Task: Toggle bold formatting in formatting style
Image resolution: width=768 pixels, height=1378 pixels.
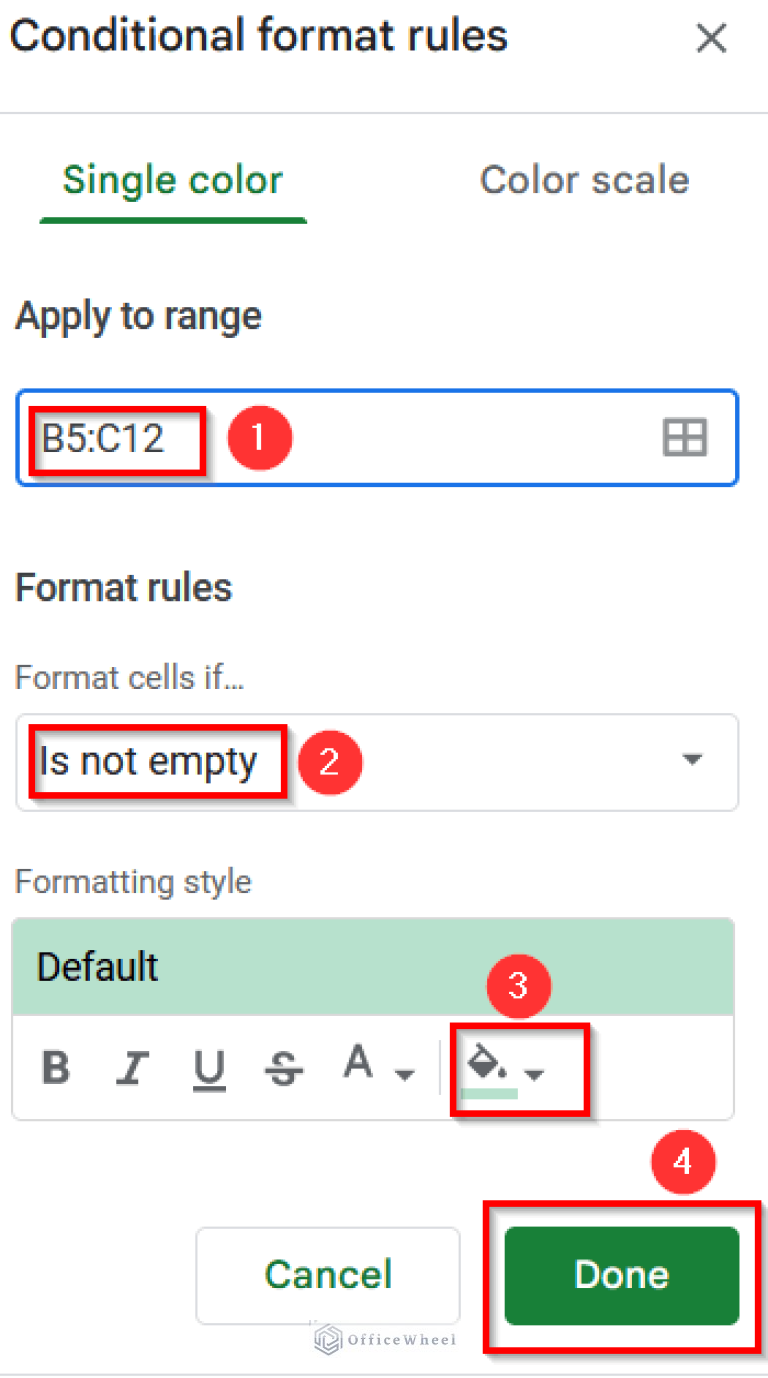Action: (x=56, y=1069)
